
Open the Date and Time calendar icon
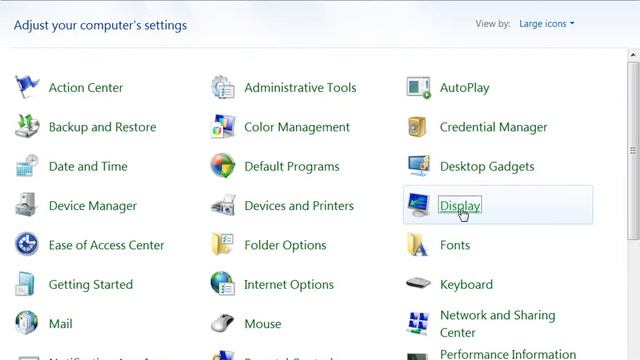click(27, 165)
